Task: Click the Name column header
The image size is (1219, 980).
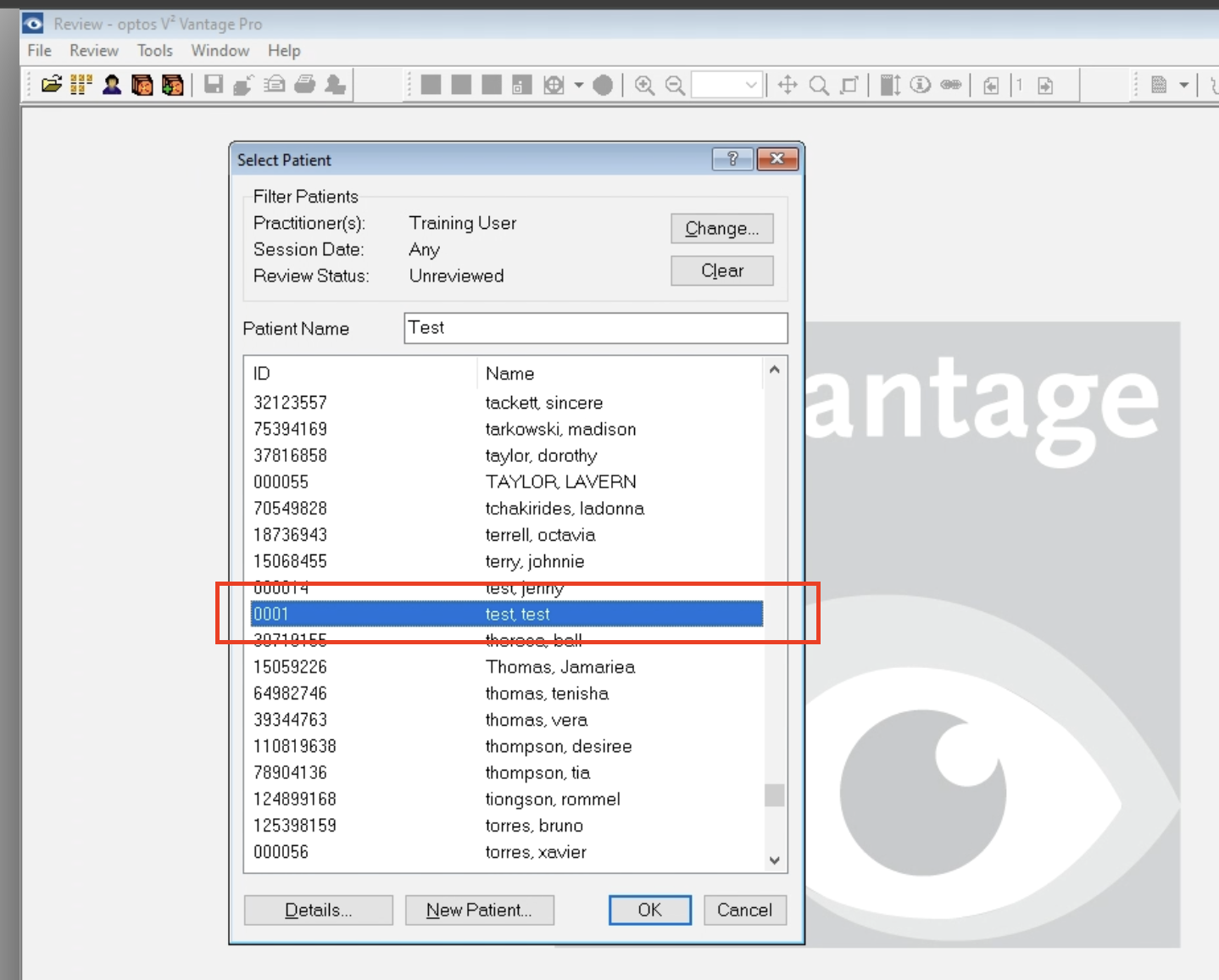Action: click(621, 373)
